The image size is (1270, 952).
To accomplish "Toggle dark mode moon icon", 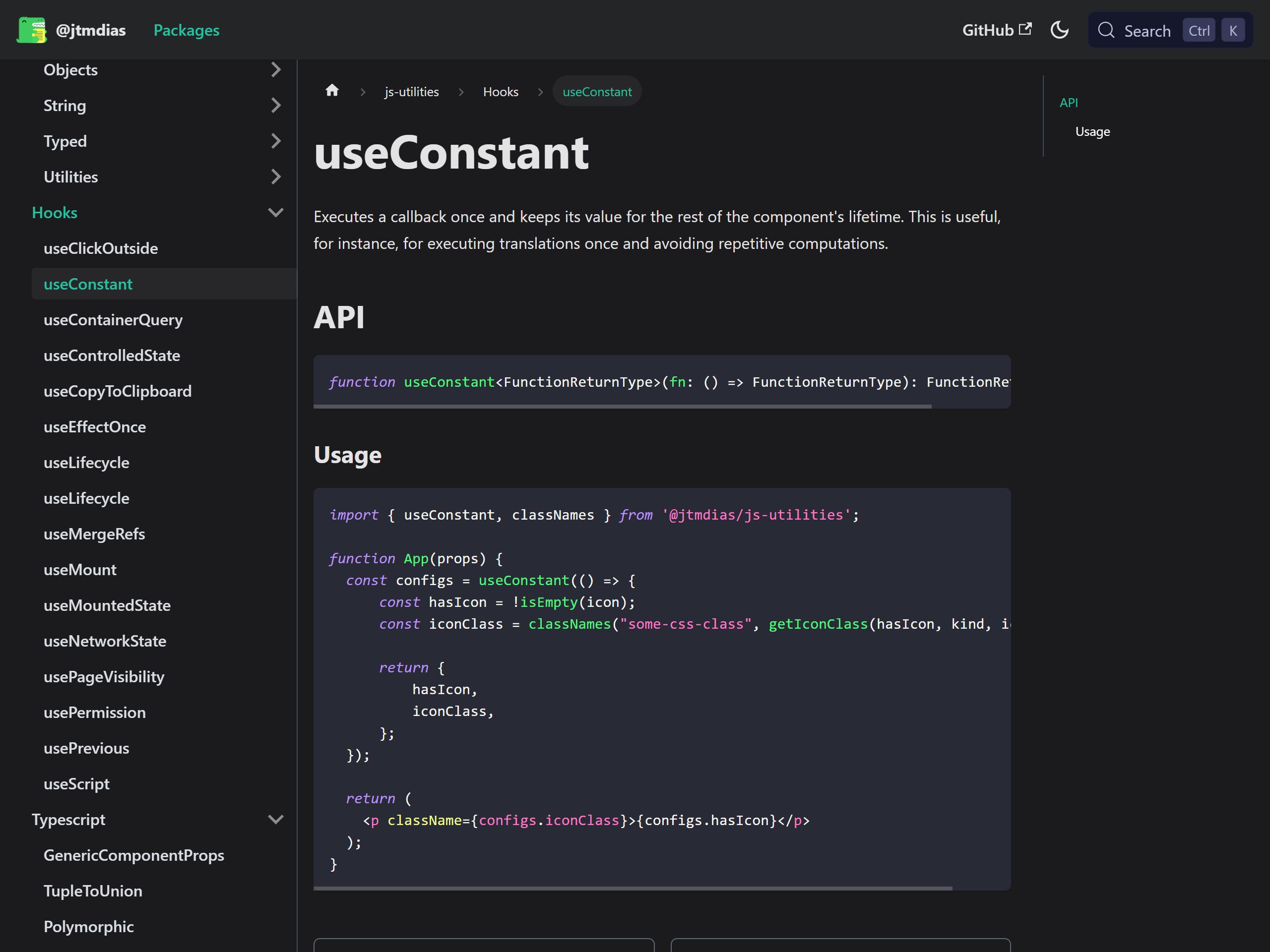I will click(x=1059, y=30).
